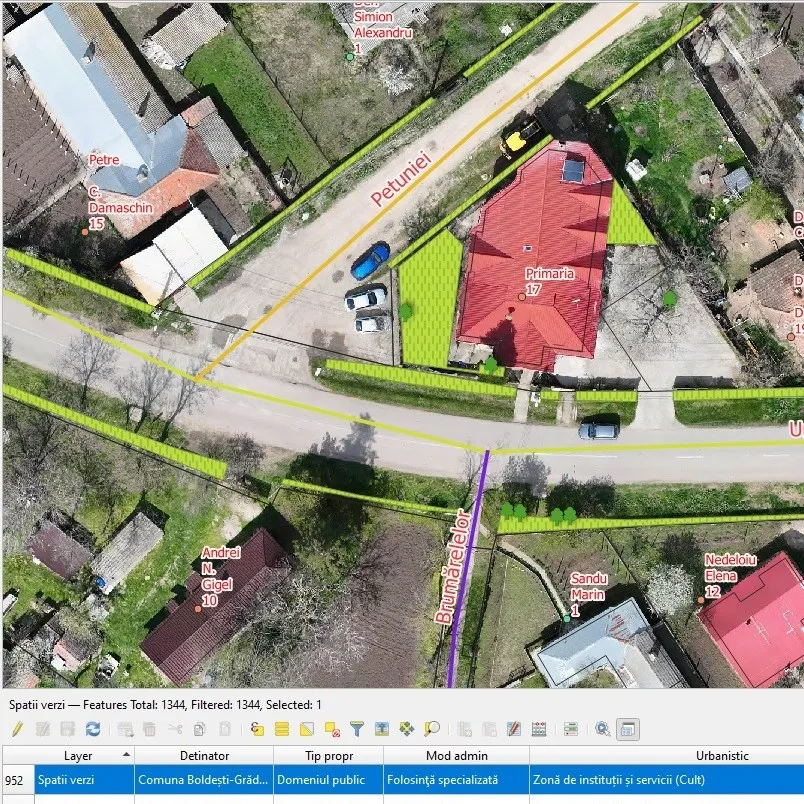Click the Deselect all features icon

coord(332,729)
